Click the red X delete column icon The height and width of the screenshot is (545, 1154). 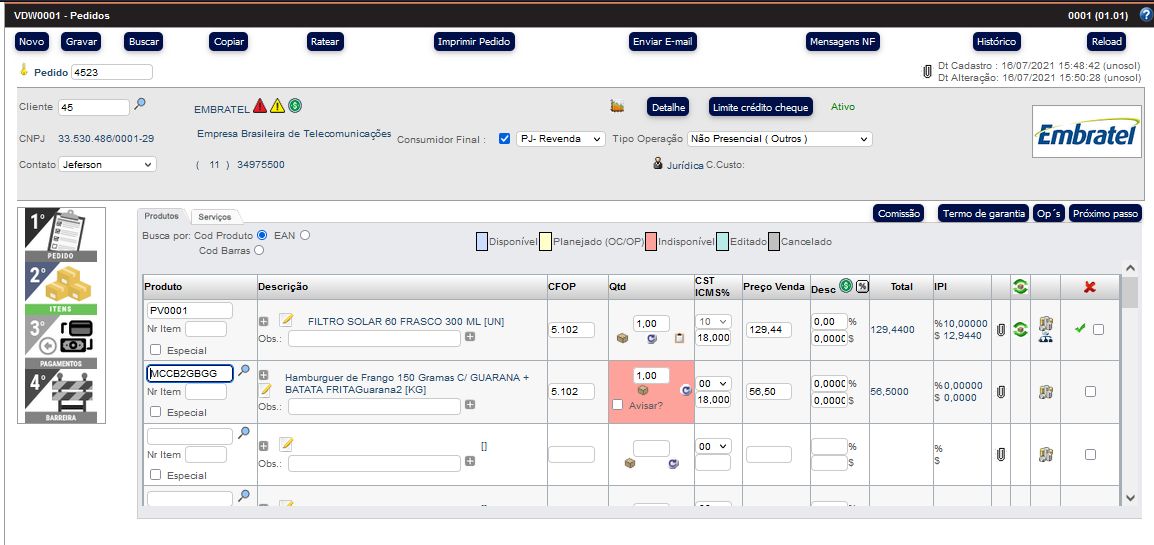[1090, 287]
